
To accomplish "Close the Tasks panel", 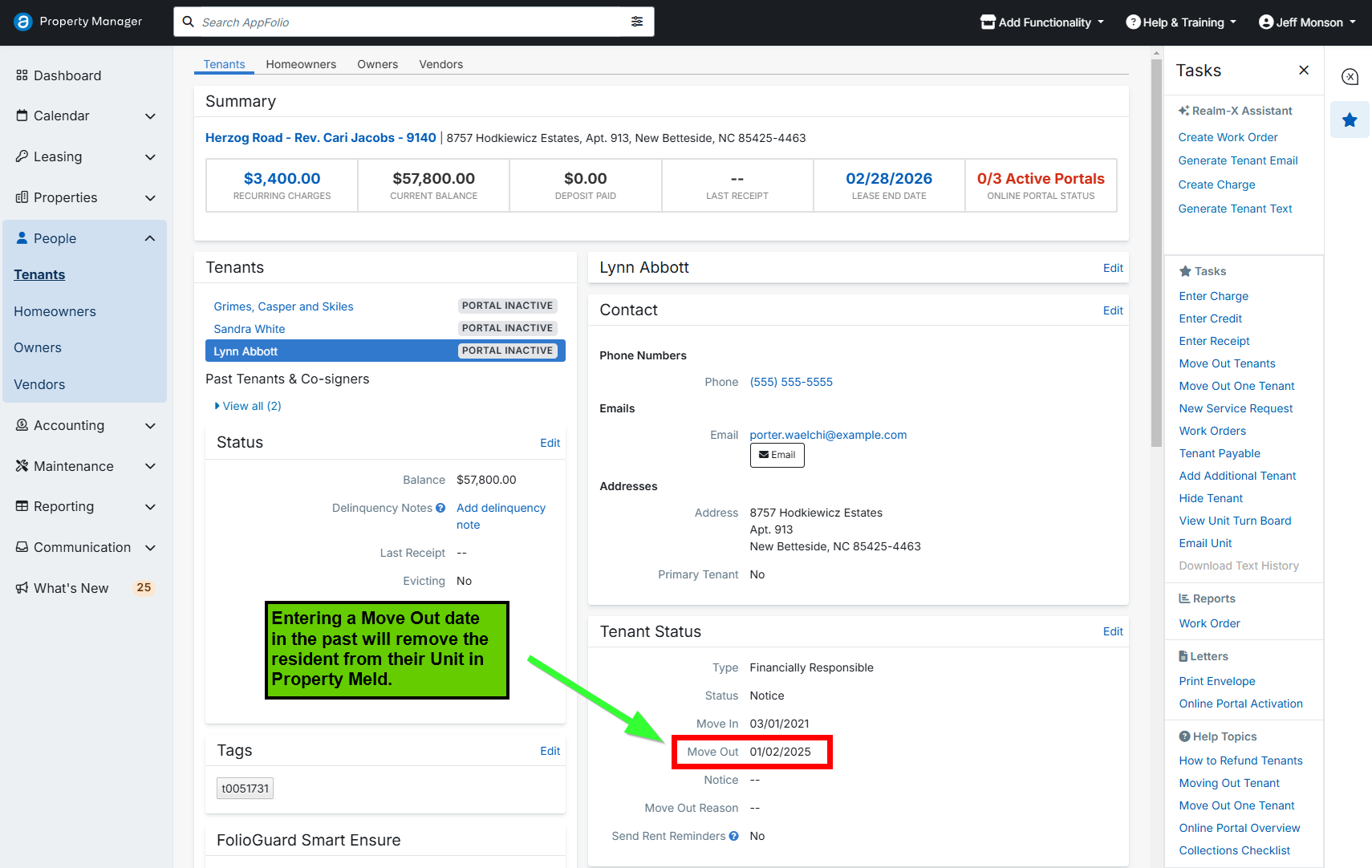I will 1304,71.
